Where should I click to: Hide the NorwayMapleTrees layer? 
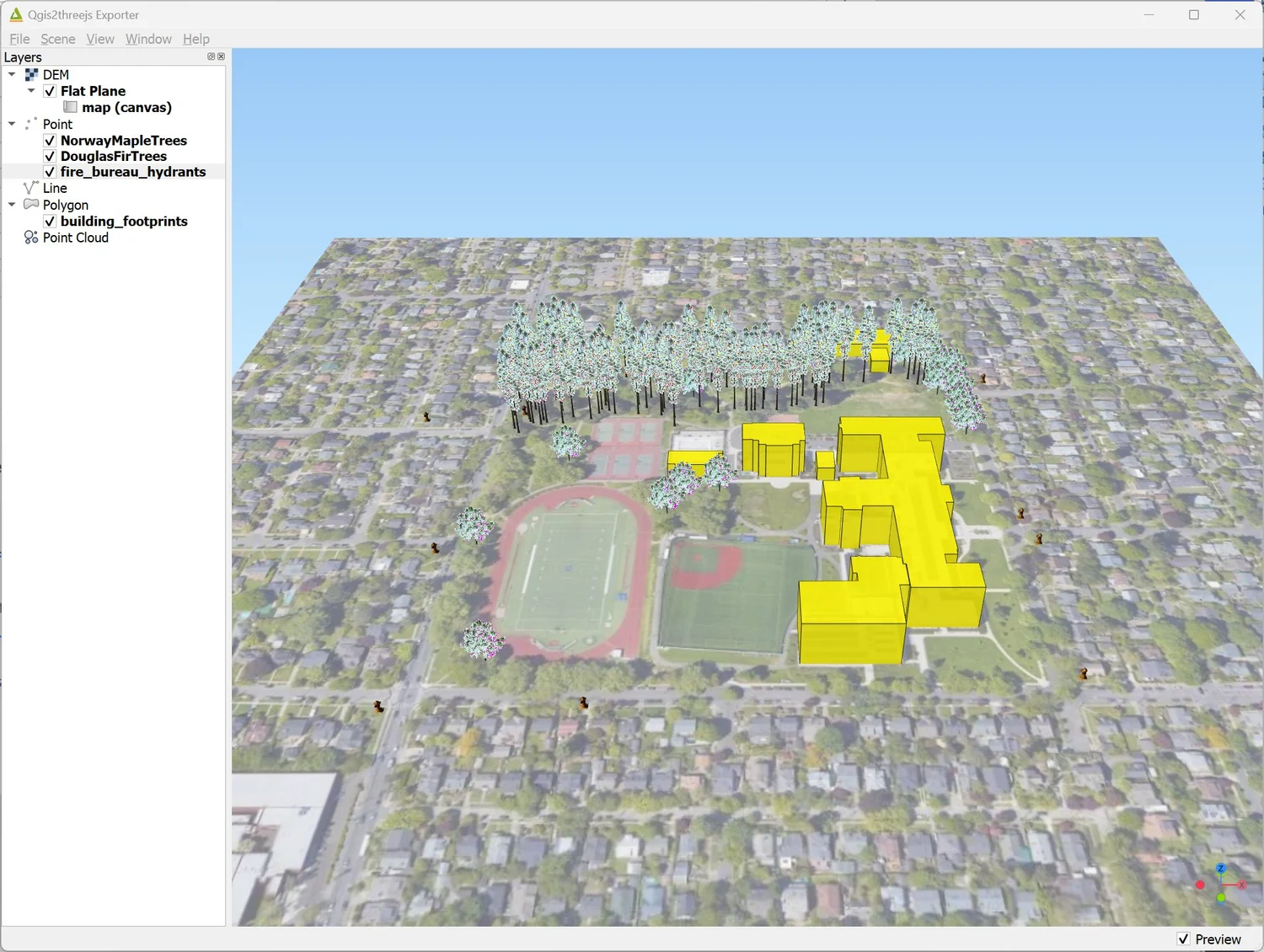49,140
